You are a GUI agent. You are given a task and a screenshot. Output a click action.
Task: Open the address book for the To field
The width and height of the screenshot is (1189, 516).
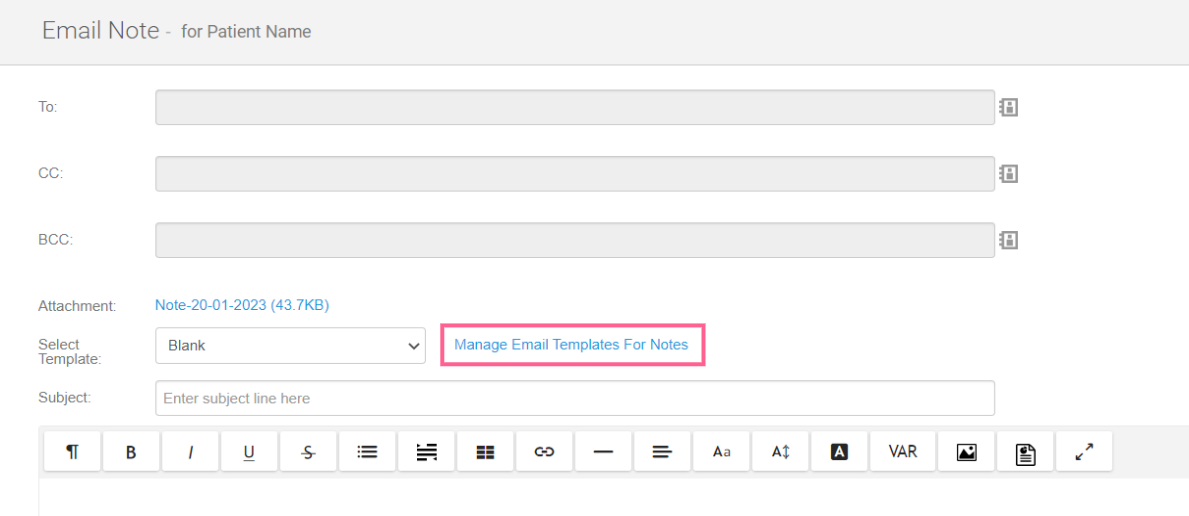click(x=1009, y=107)
